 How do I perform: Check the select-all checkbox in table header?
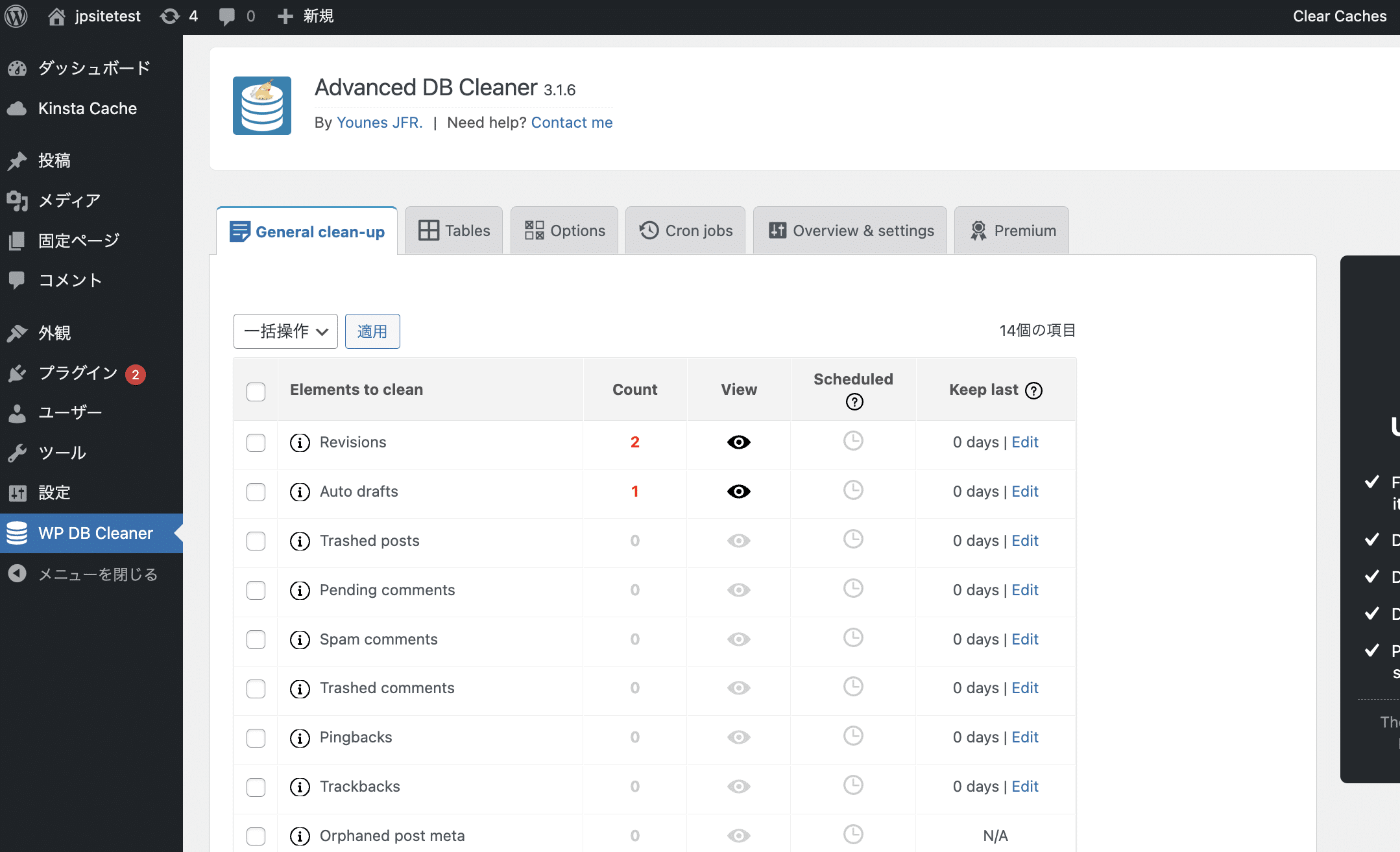click(x=256, y=392)
